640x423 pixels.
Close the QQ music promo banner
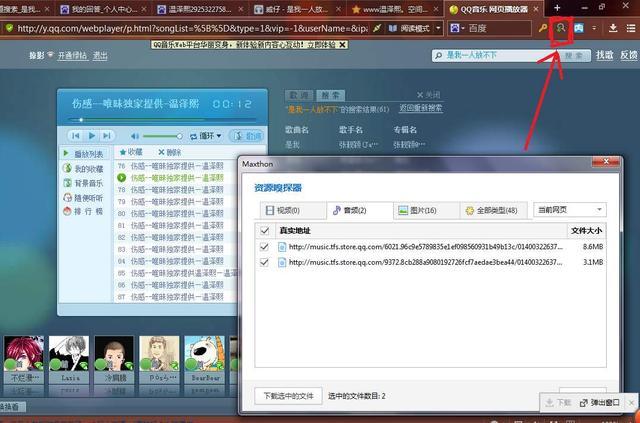[x=343, y=45]
